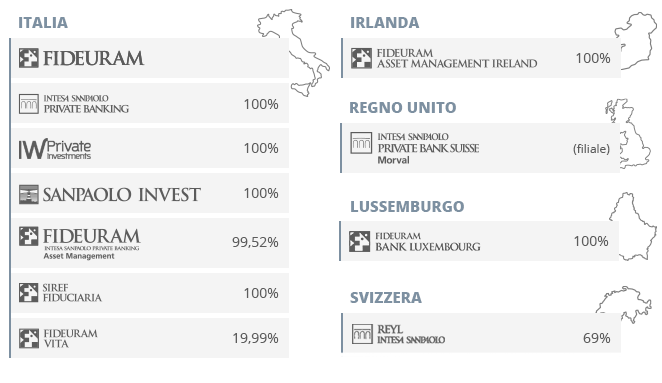This screenshot has width=662, height=383.
Task: Click the Italy map outline
Action: coord(293,52)
